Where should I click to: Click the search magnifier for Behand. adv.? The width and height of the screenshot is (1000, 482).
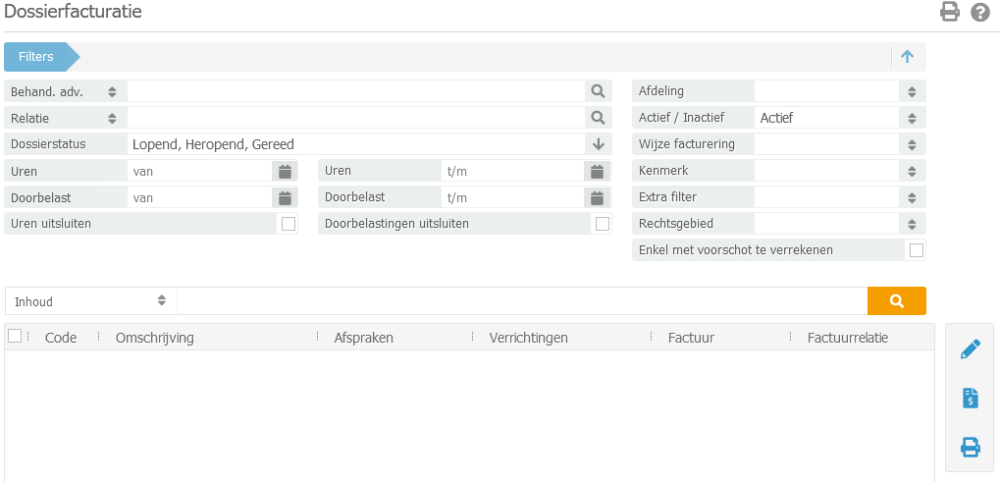tap(598, 92)
